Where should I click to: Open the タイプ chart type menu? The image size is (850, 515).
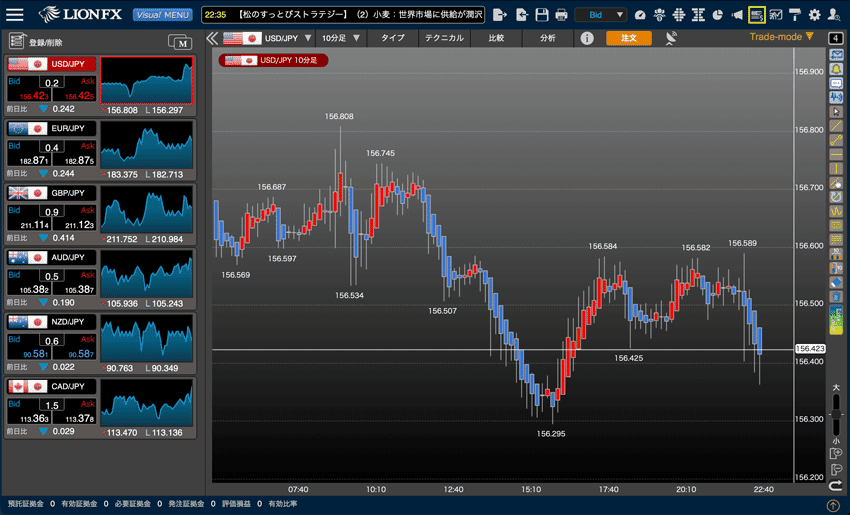(392, 38)
